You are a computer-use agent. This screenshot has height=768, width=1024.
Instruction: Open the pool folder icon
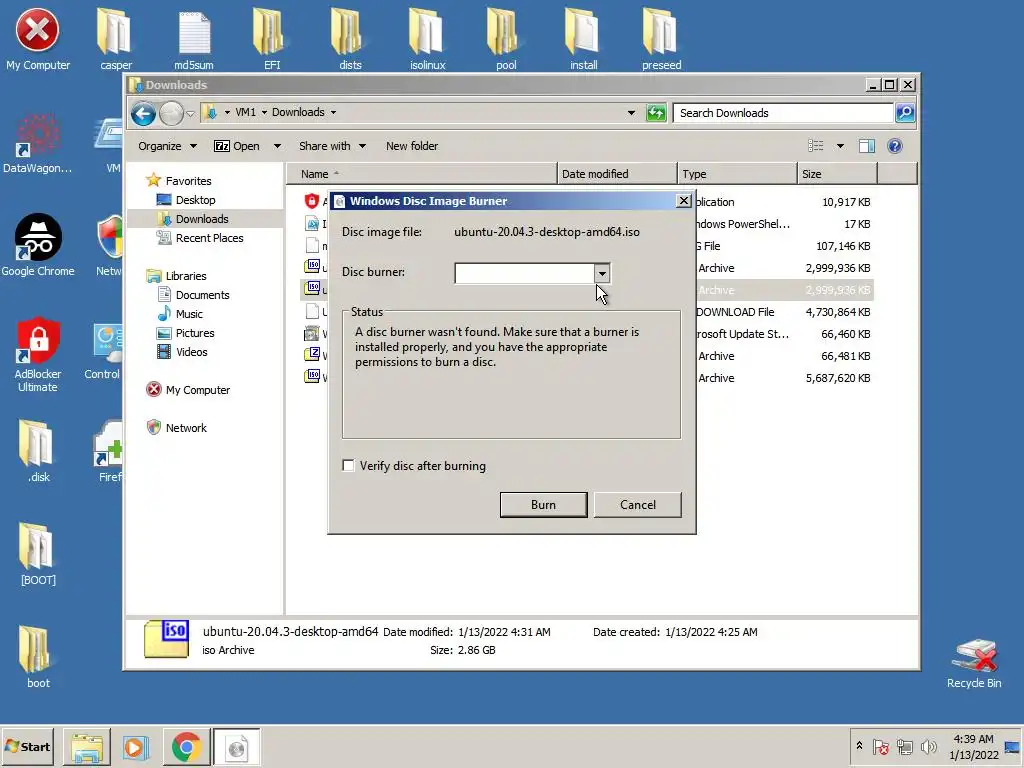click(505, 39)
